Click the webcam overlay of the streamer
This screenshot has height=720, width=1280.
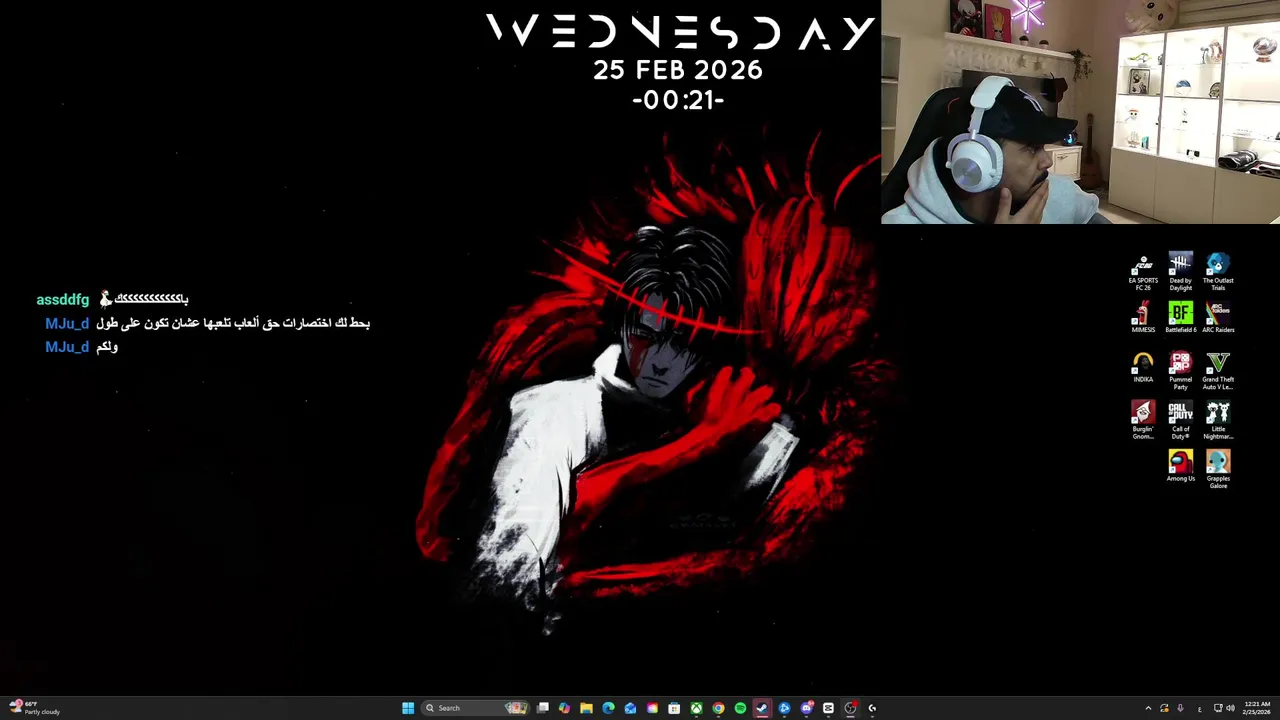pyautogui.click(x=1080, y=111)
